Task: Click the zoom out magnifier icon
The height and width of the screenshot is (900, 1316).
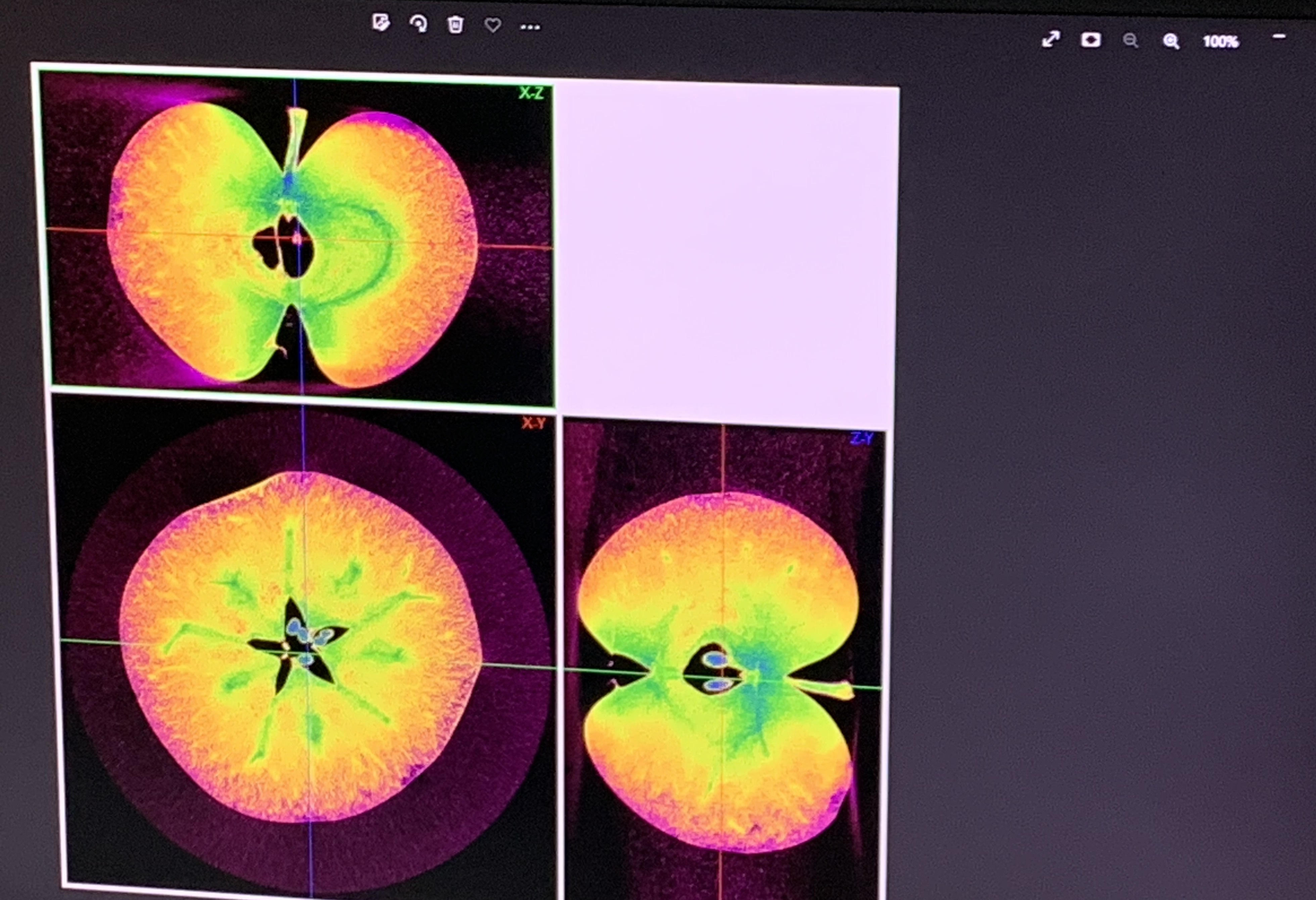Action: [x=1130, y=40]
